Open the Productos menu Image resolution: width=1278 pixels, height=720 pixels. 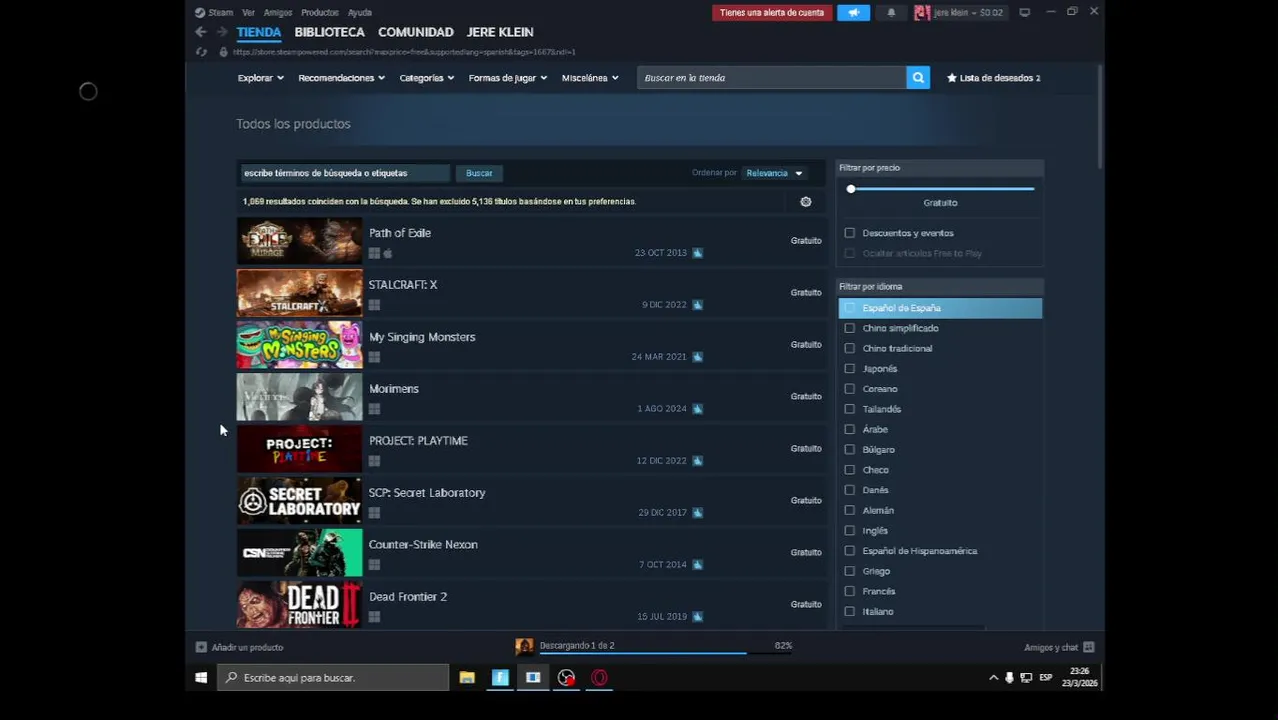320,13
